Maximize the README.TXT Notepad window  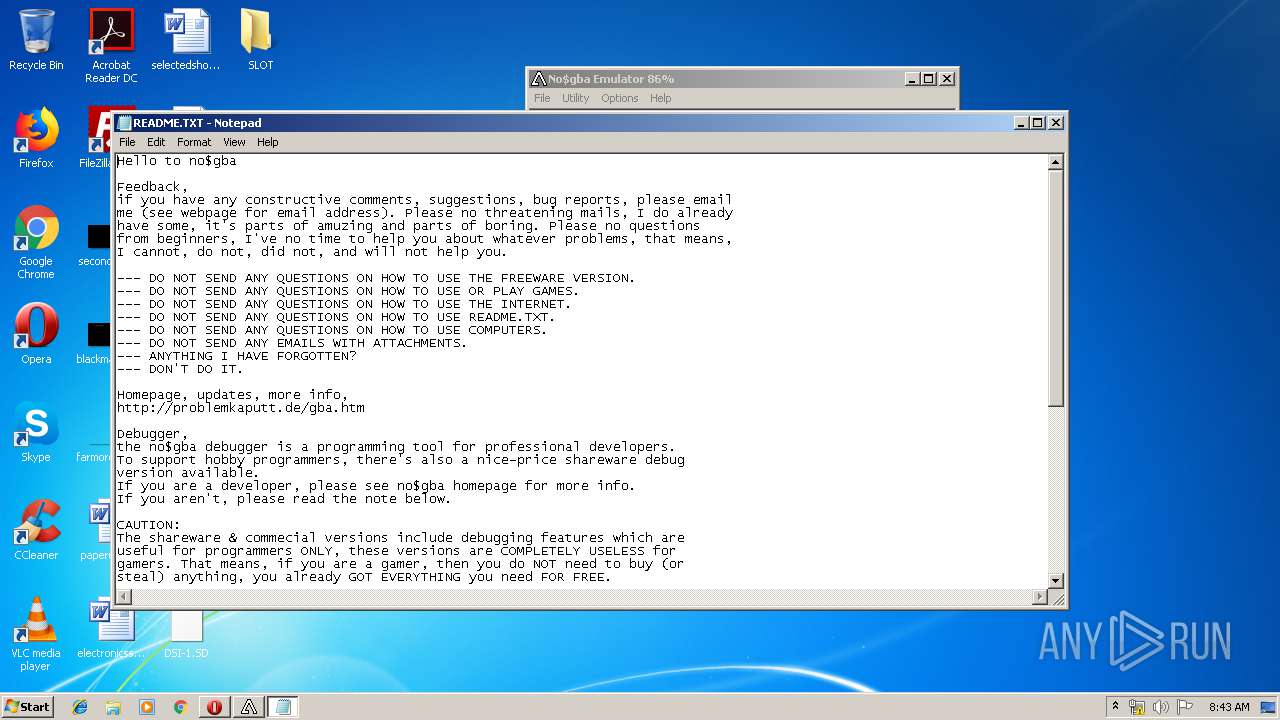tap(1038, 123)
